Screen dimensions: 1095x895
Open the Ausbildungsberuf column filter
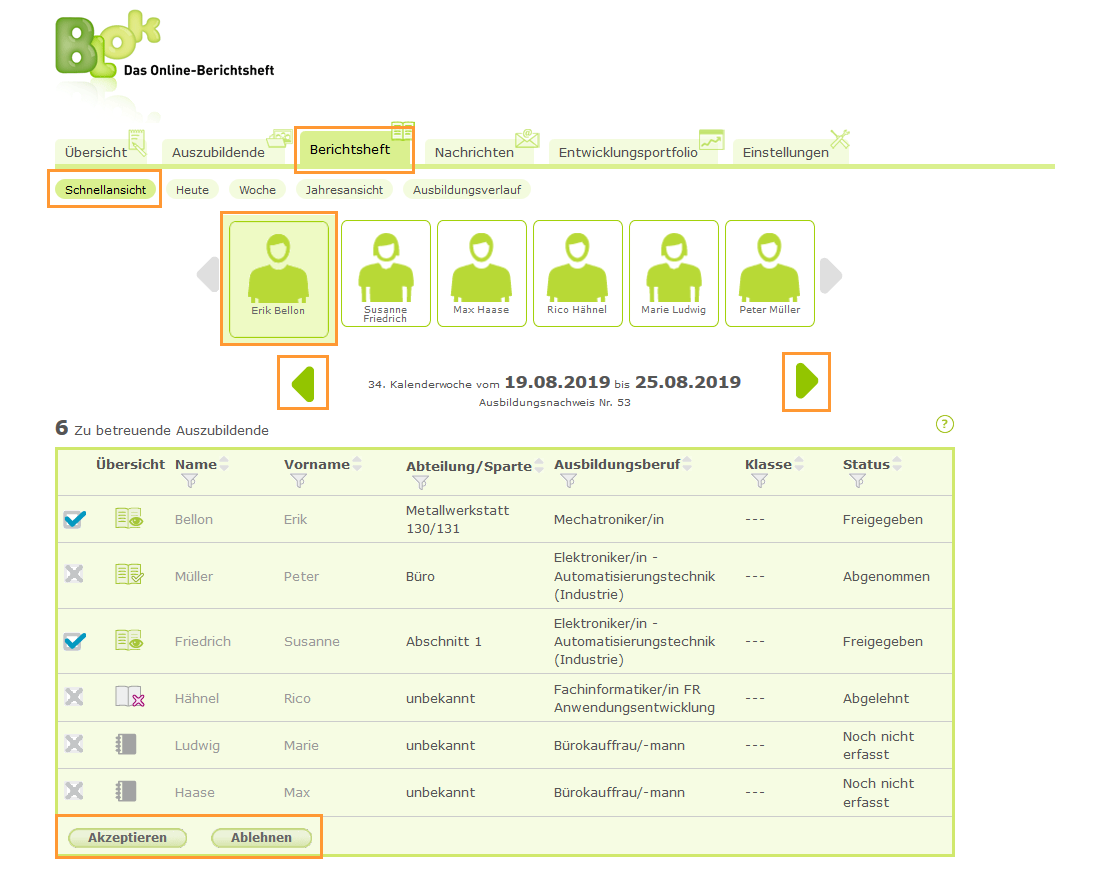[x=568, y=481]
